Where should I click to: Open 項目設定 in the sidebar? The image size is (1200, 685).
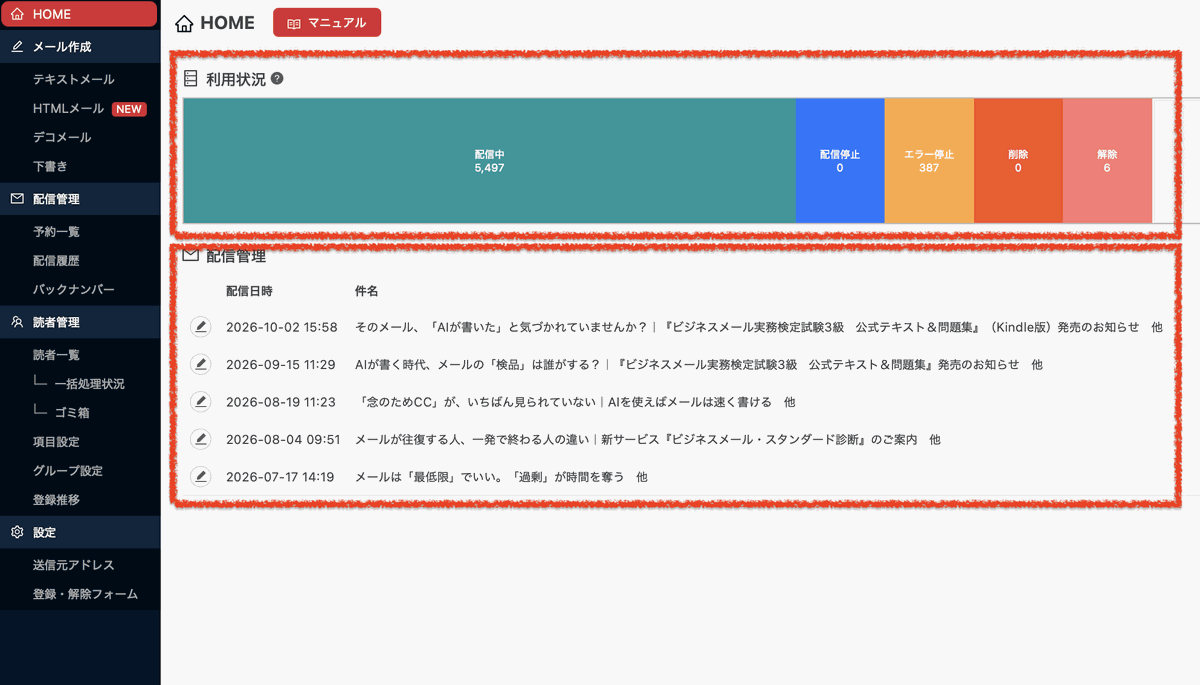pyautogui.click(x=56, y=441)
